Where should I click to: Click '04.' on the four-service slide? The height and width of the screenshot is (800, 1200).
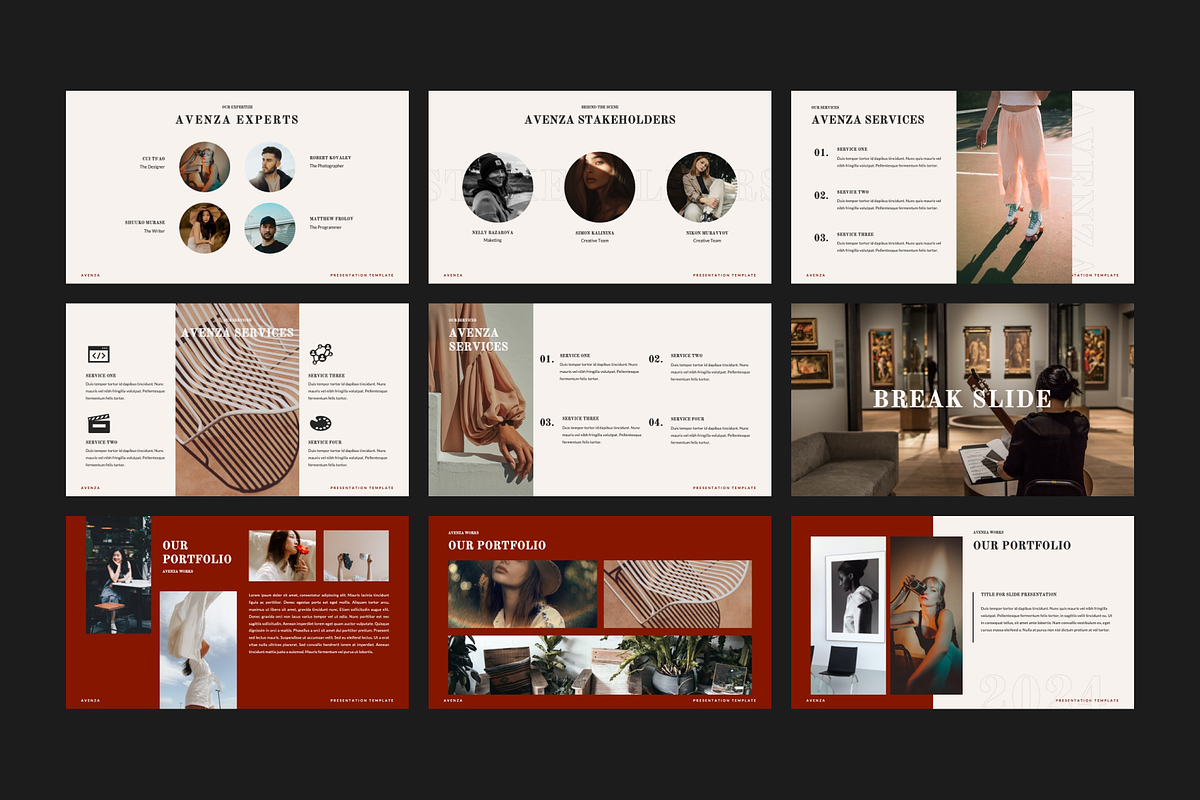click(656, 422)
